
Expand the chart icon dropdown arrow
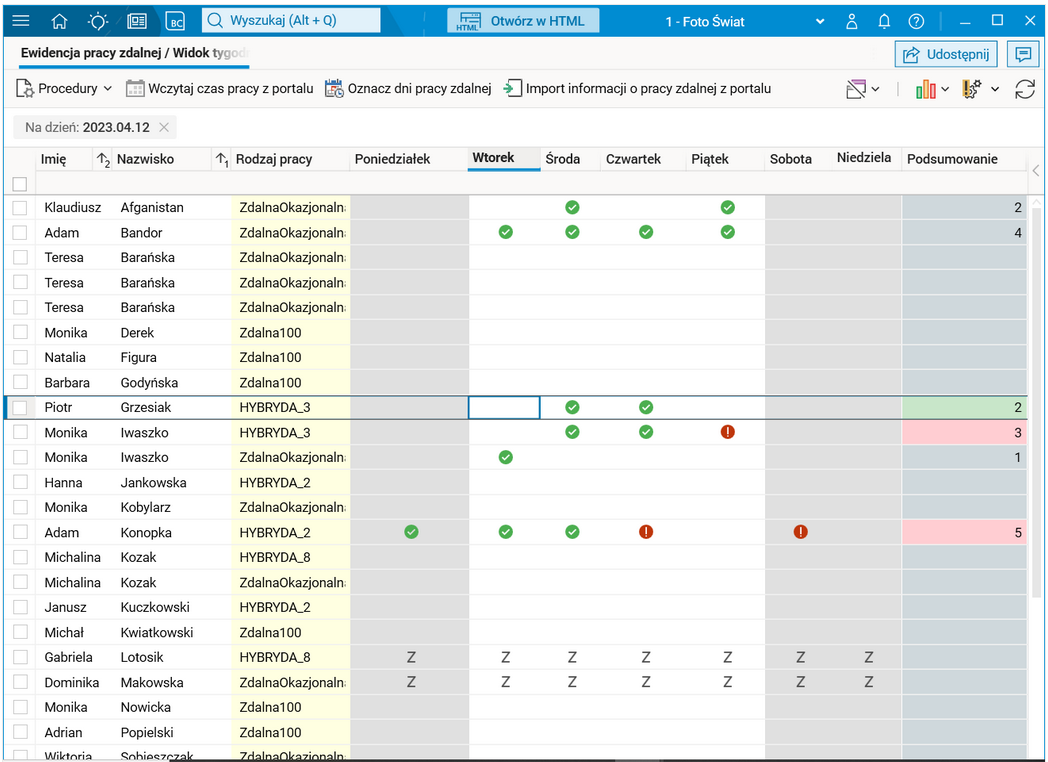pos(945,89)
